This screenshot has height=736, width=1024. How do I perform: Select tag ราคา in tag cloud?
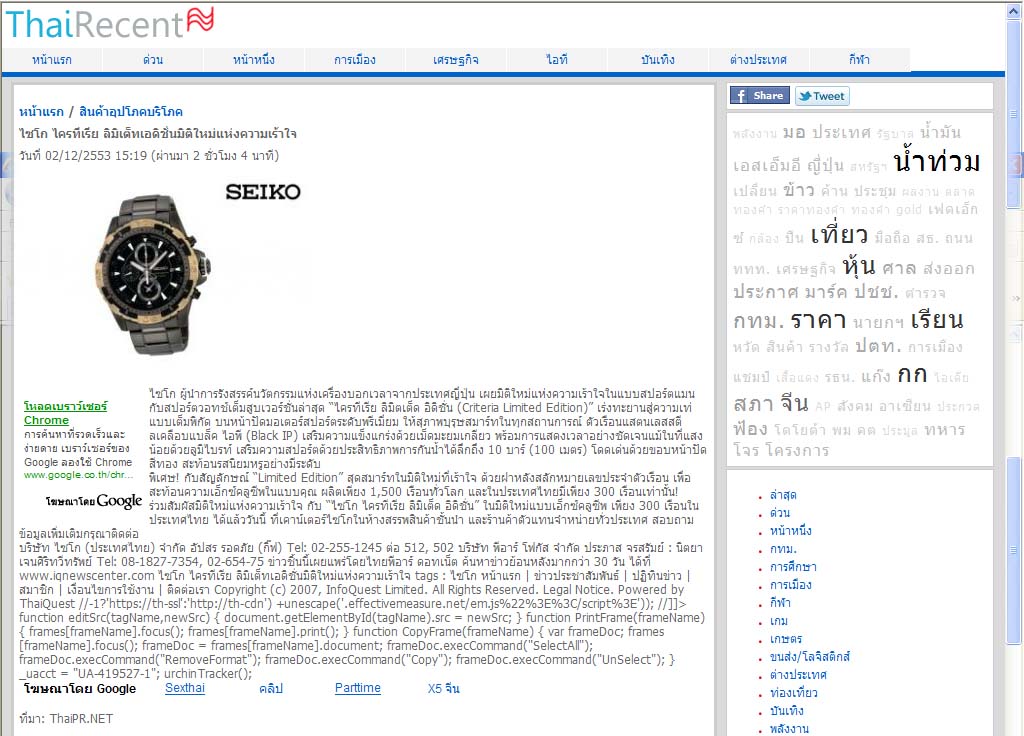[818, 321]
